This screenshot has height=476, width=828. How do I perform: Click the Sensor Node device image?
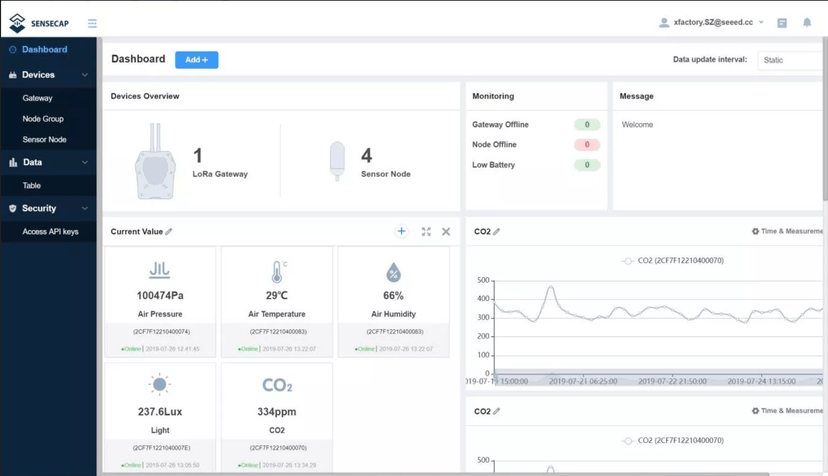point(337,161)
